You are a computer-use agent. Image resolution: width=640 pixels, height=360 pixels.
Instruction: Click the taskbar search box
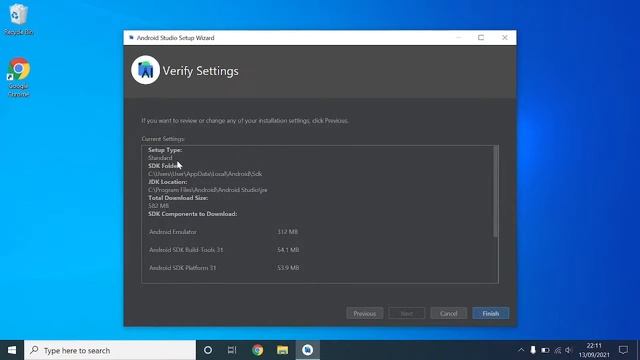click(110, 350)
